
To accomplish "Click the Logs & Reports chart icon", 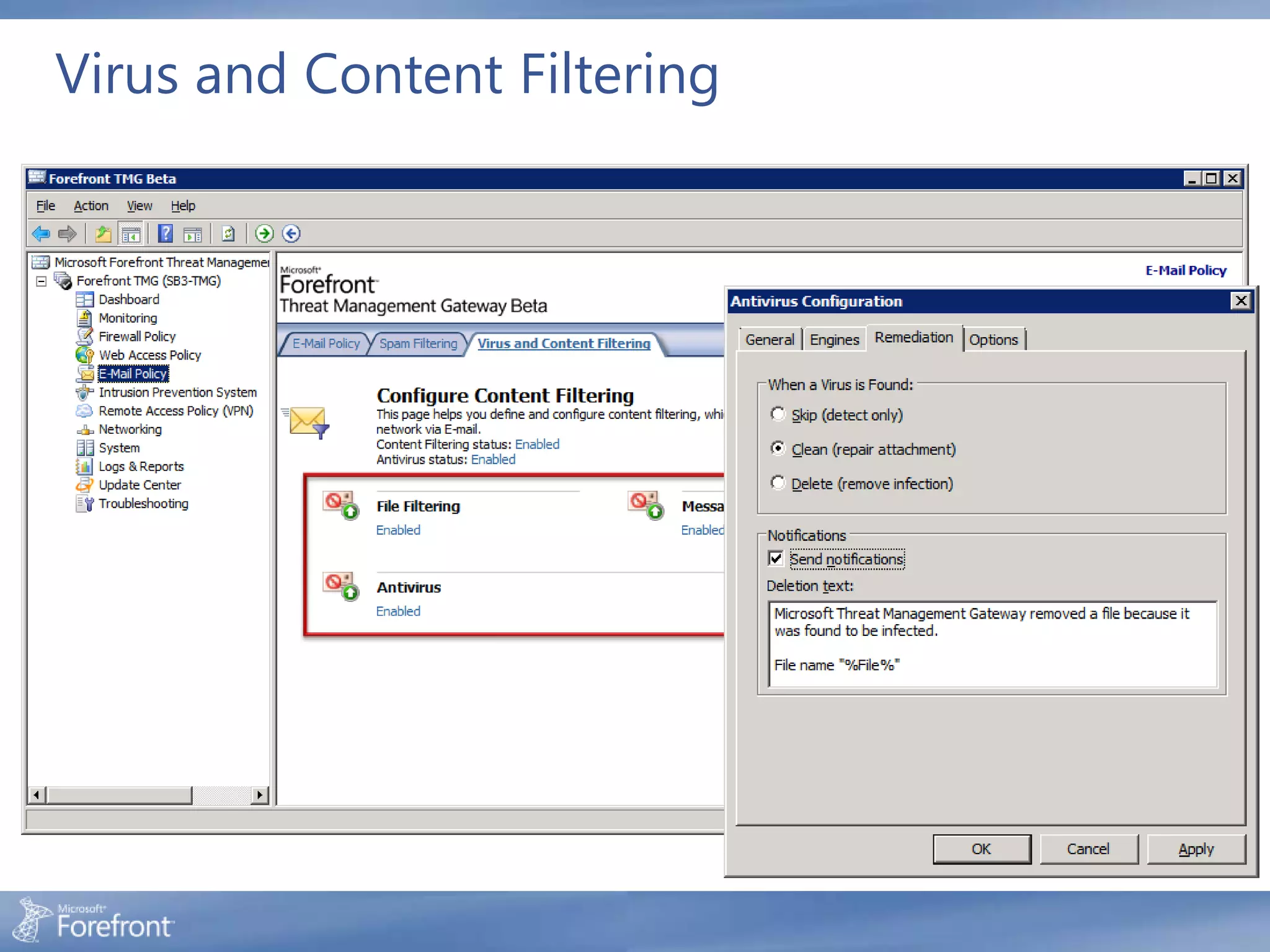I will (84, 466).
